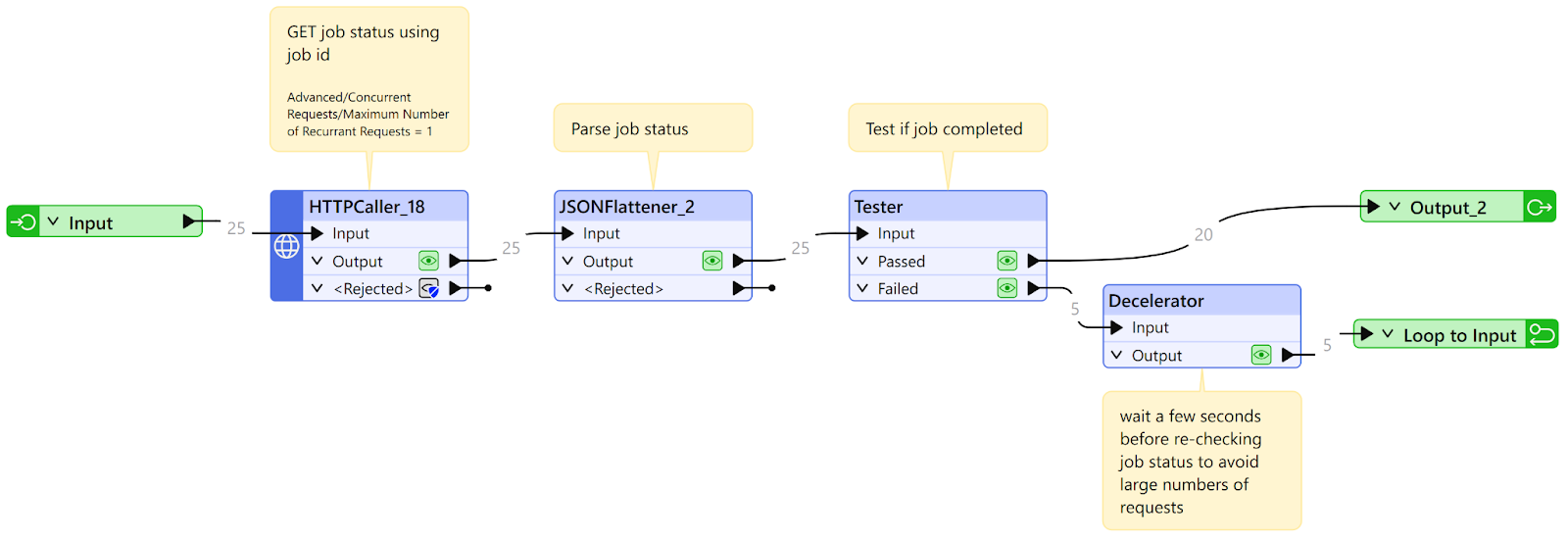Click the Loop to Input loop icon

[x=1542, y=334]
